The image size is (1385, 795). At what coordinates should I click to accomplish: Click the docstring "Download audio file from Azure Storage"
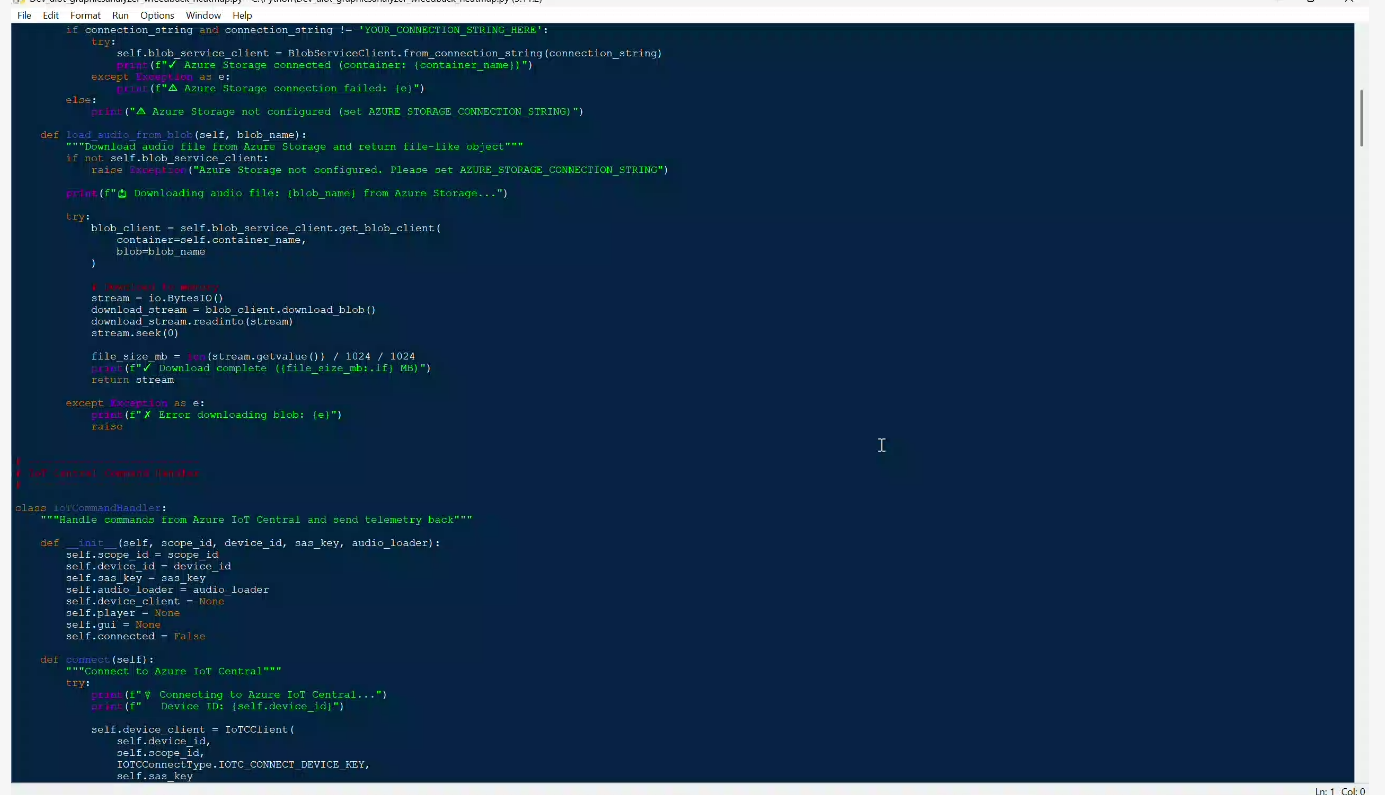coord(294,147)
